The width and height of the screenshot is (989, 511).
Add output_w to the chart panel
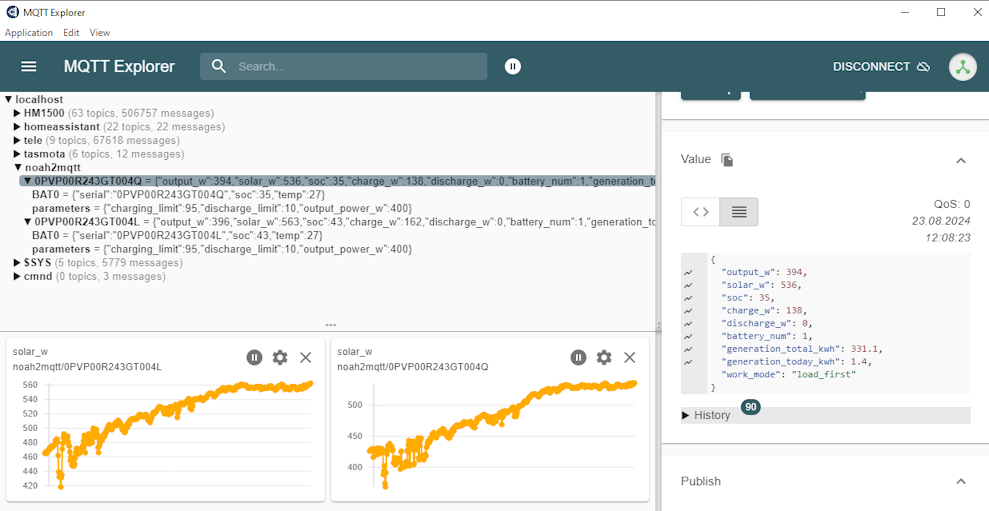coord(688,273)
